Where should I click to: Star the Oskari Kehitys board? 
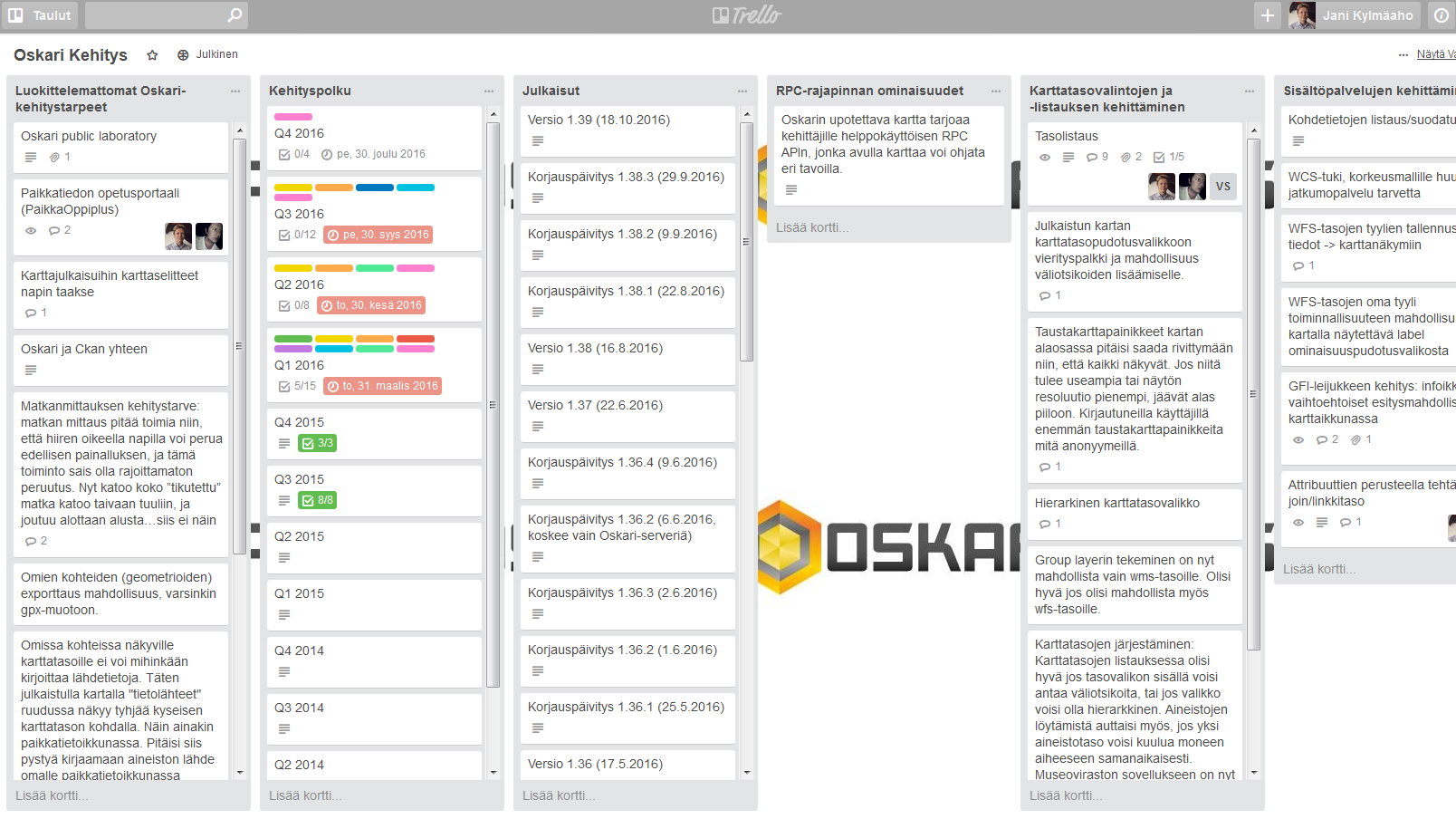152,55
